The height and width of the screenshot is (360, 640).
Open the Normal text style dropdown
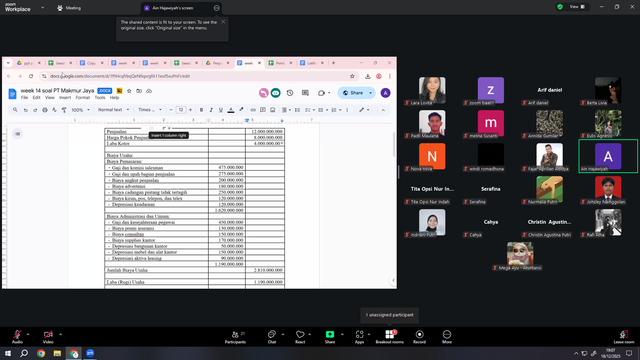pyautogui.click(x=113, y=110)
